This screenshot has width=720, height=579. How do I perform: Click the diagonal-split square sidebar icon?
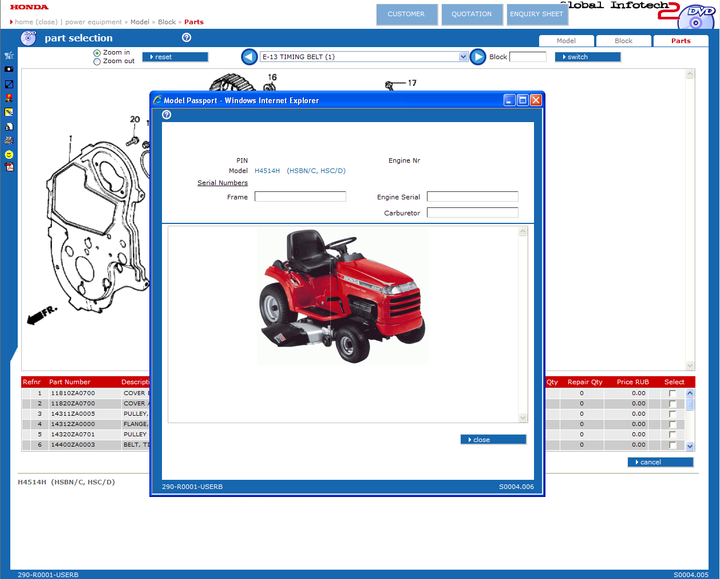pyautogui.click(x=9, y=84)
